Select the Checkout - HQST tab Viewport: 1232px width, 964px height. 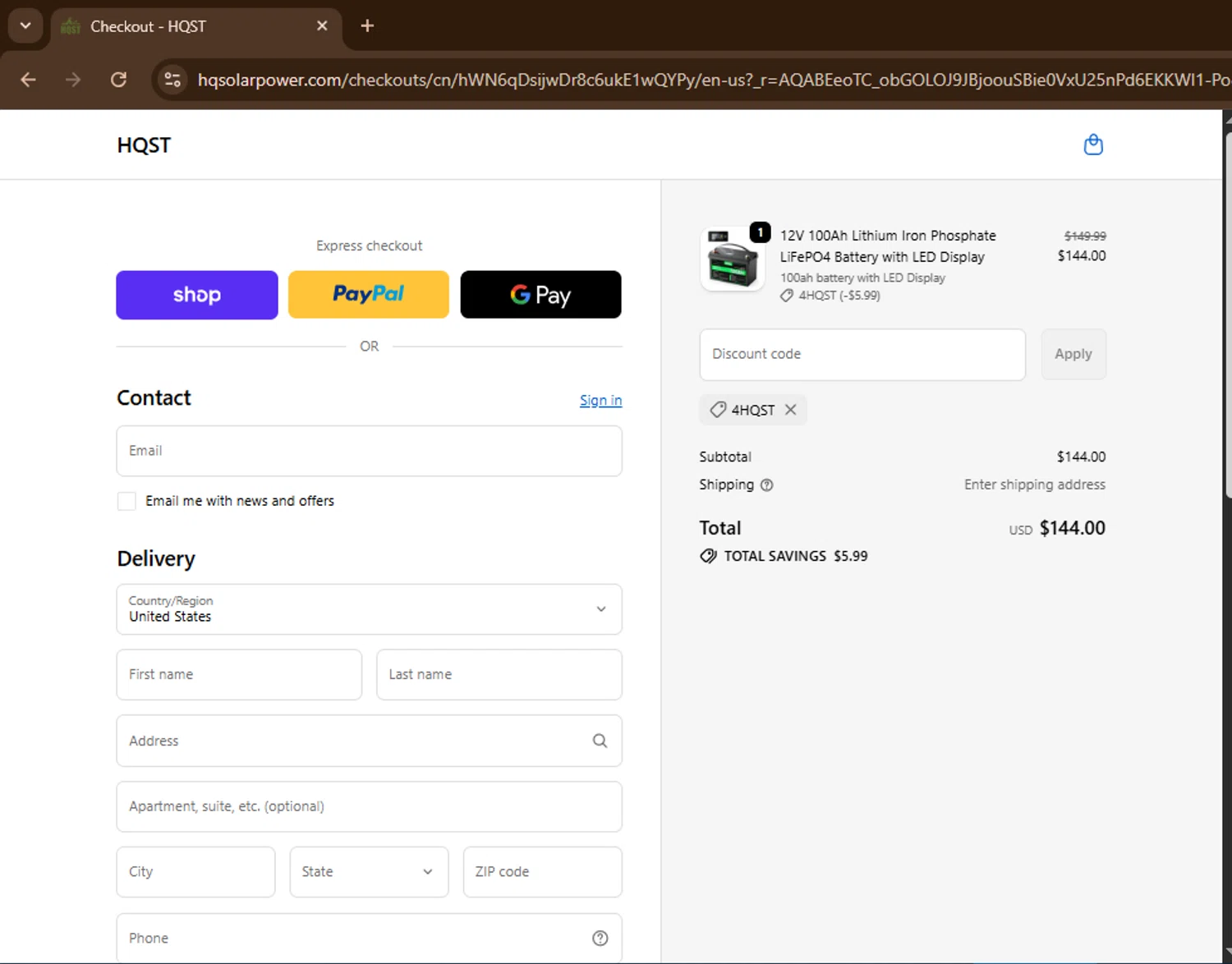click(195, 26)
